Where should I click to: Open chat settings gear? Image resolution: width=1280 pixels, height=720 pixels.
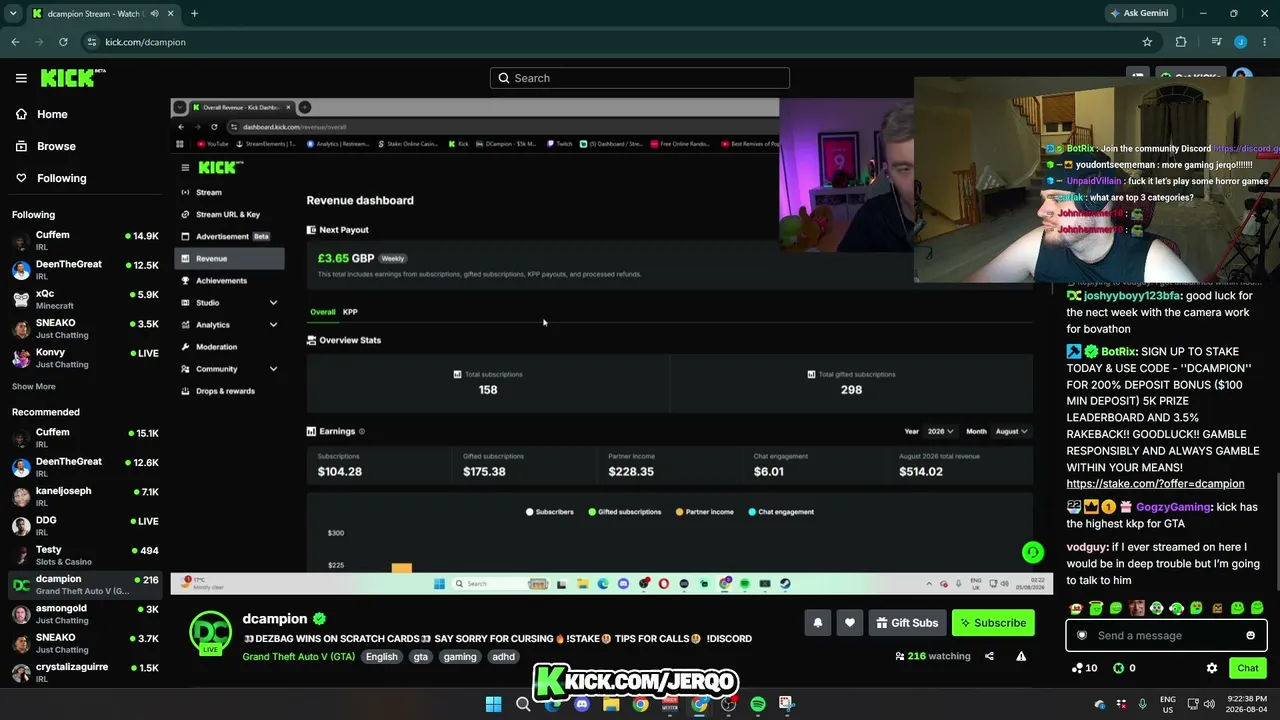tap(1212, 668)
